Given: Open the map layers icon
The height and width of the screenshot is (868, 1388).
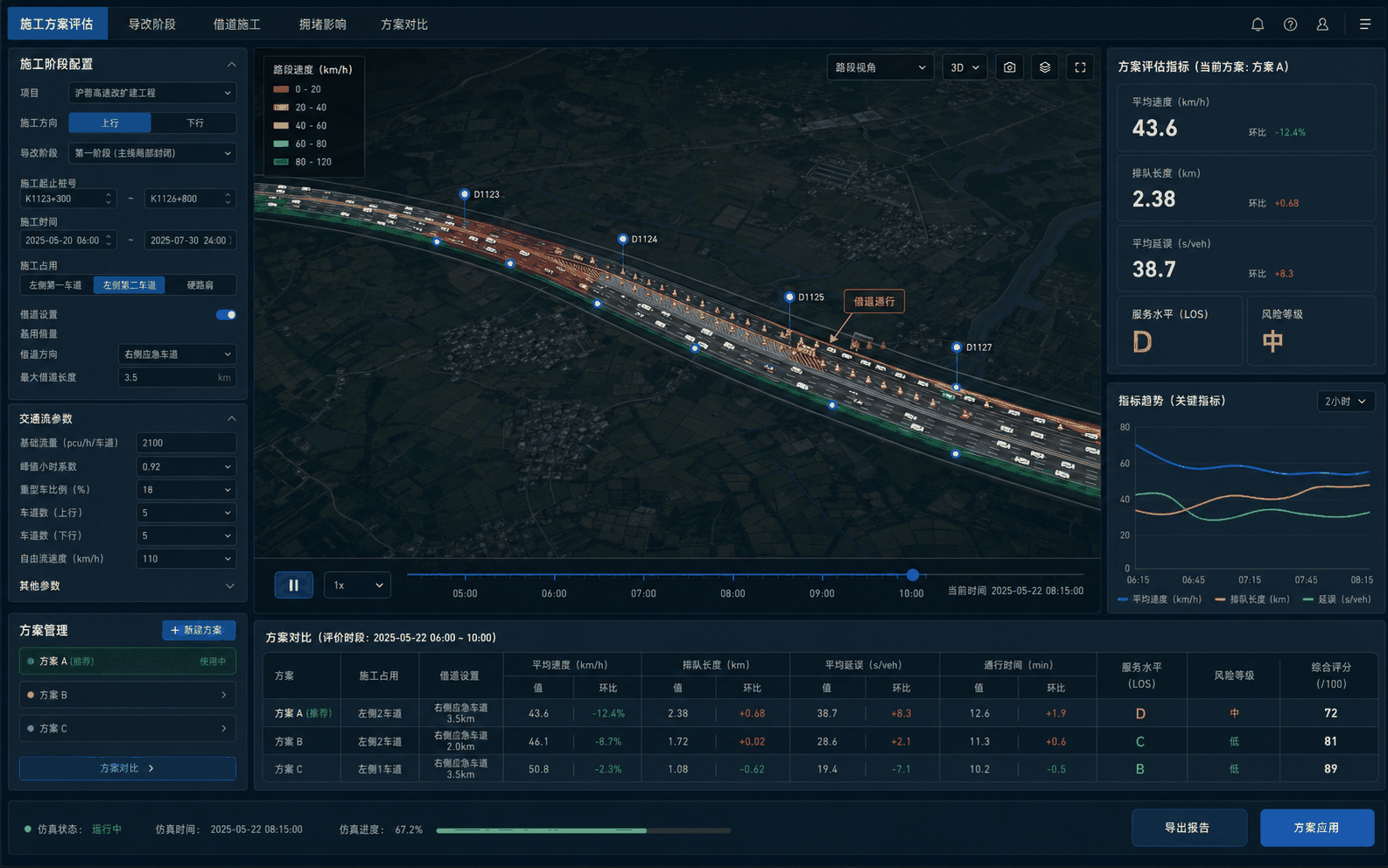Looking at the screenshot, I should tap(1045, 67).
